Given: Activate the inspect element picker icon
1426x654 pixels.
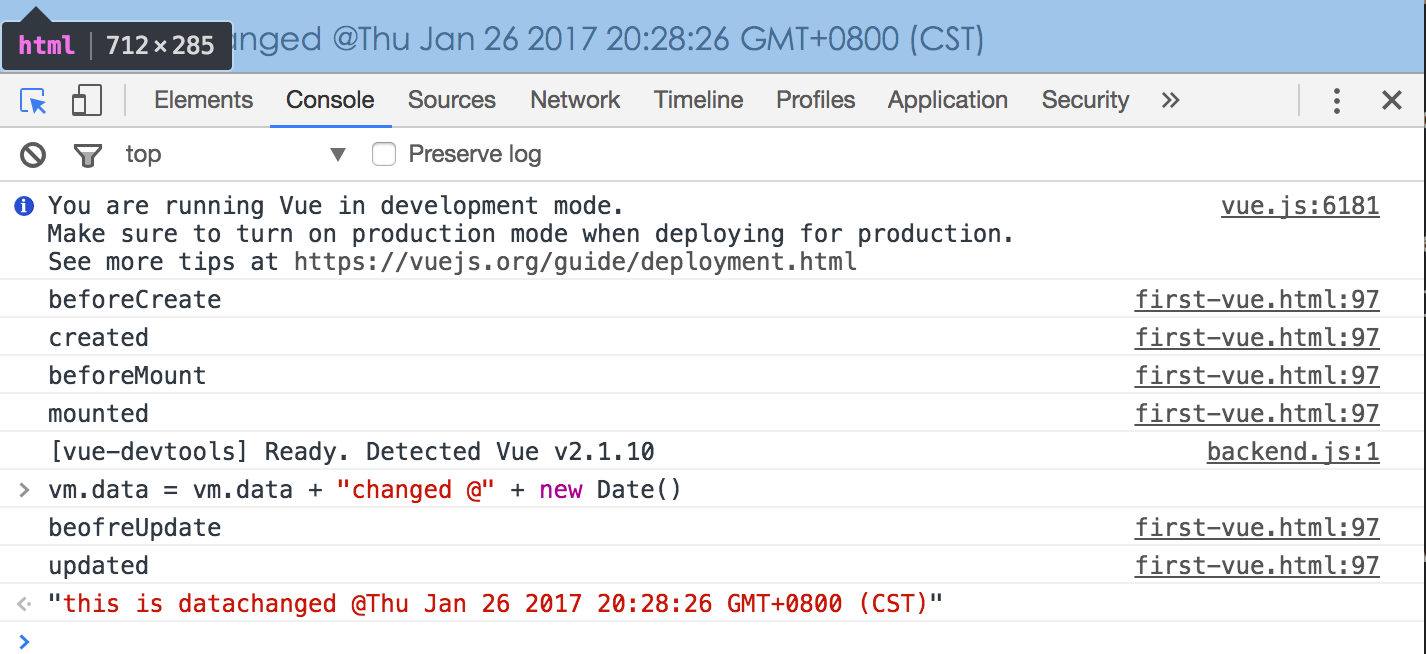Looking at the screenshot, I should tap(34, 101).
